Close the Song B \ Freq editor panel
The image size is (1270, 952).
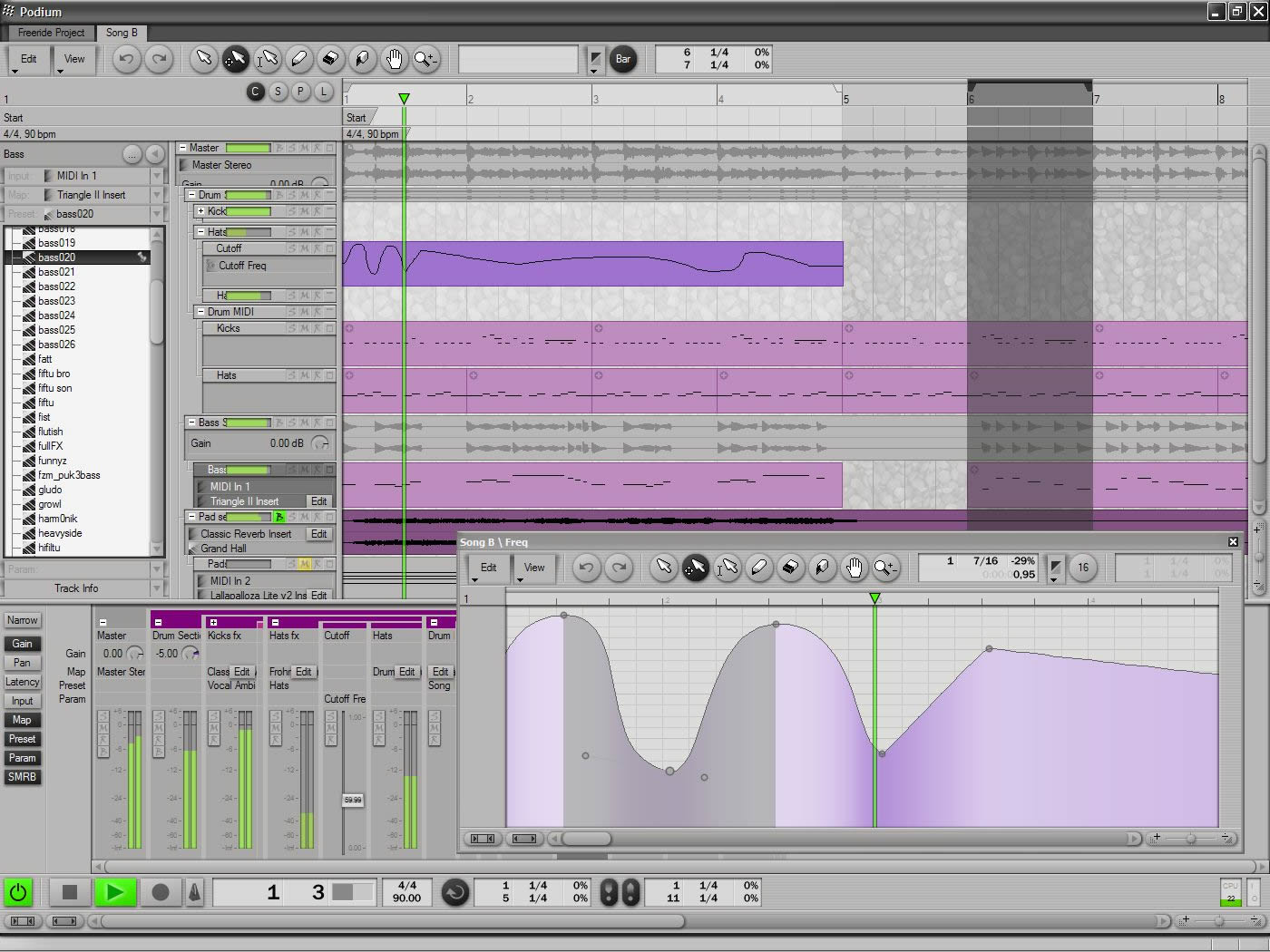point(1233,541)
